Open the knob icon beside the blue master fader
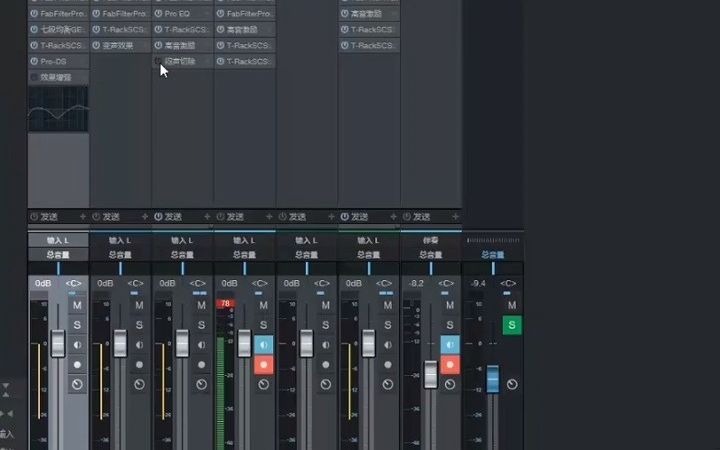 (x=512, y=384)
